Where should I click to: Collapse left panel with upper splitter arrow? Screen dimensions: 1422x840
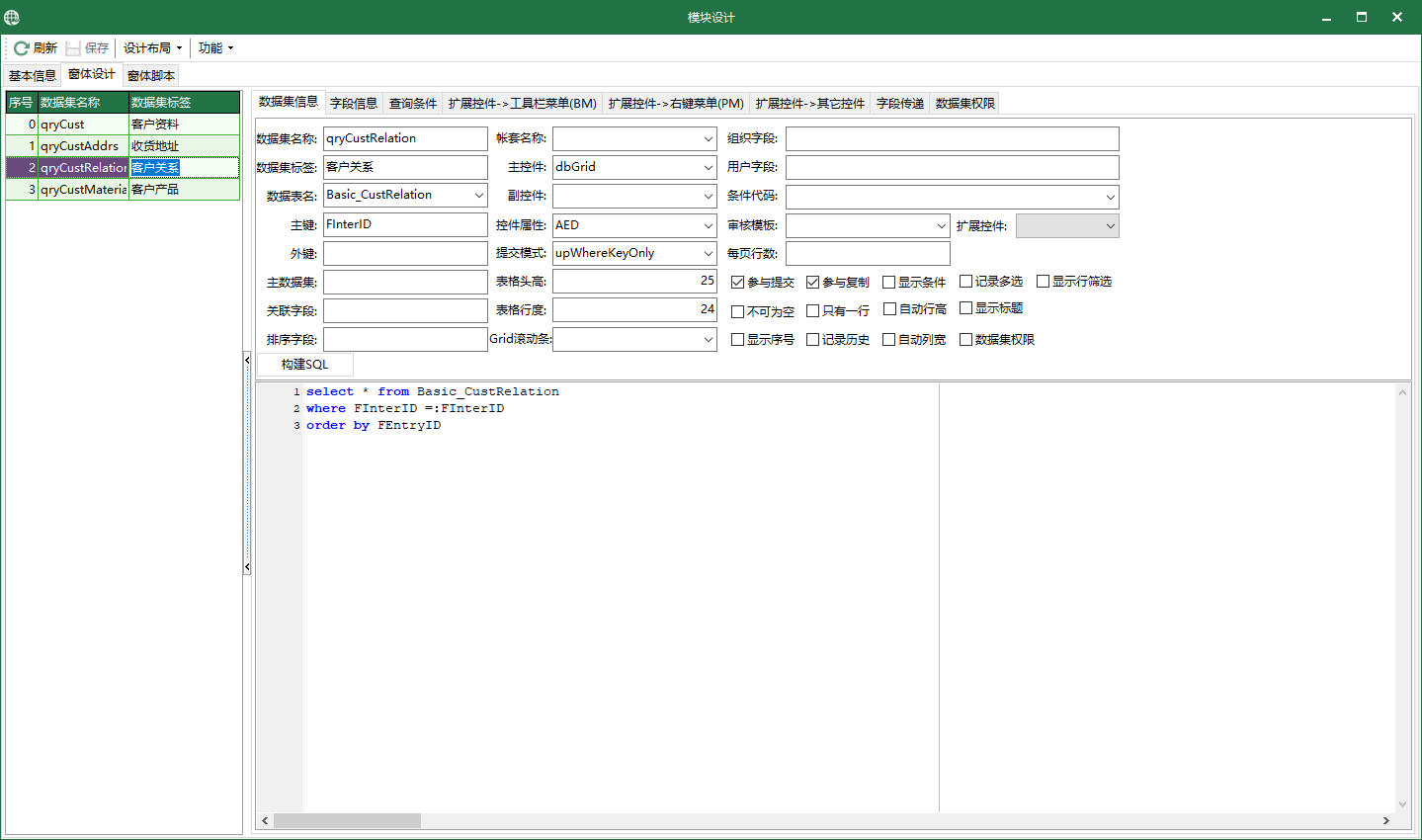247,361
